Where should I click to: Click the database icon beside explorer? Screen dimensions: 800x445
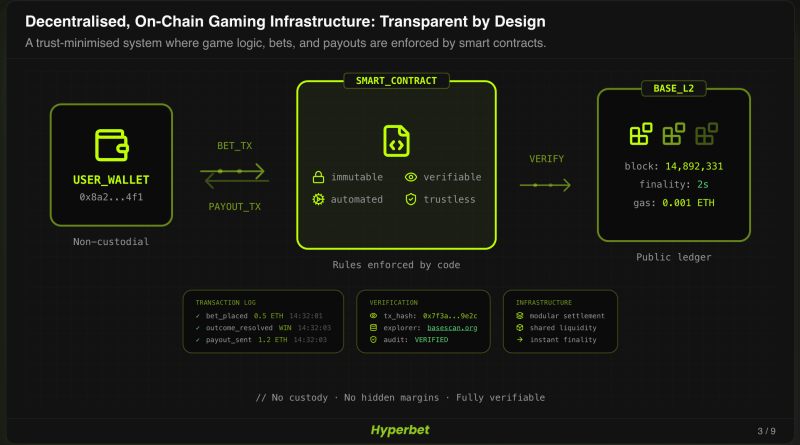[x=374, y=327]
